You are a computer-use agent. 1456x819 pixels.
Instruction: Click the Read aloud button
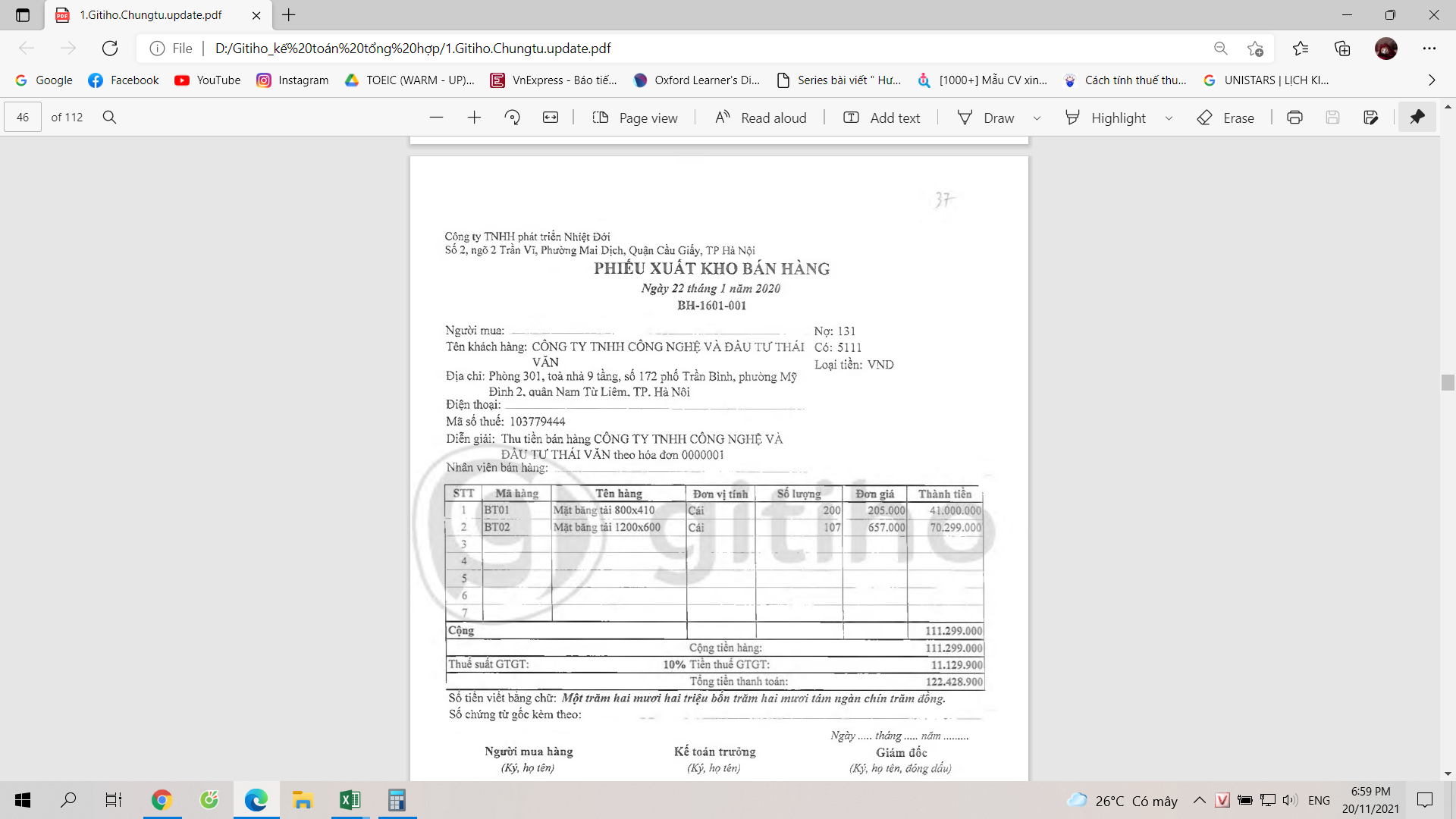click(761, 118)
